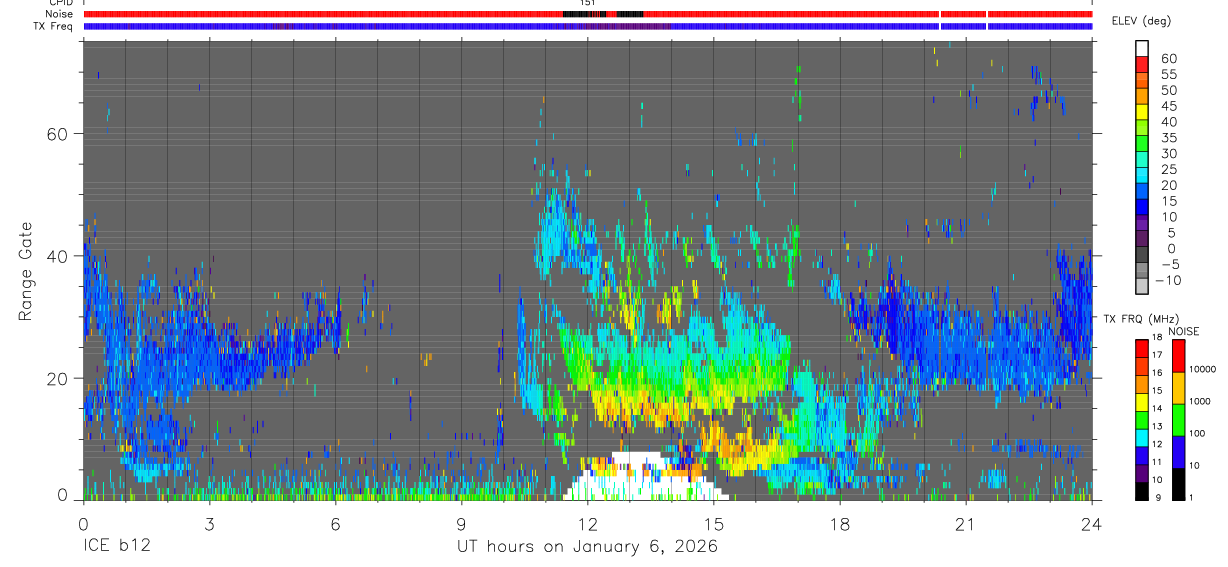The image size is (1228, 567).
Task: Pick the purple ELEV swatch between 5 and 10
Action: tap(1143, 222)
